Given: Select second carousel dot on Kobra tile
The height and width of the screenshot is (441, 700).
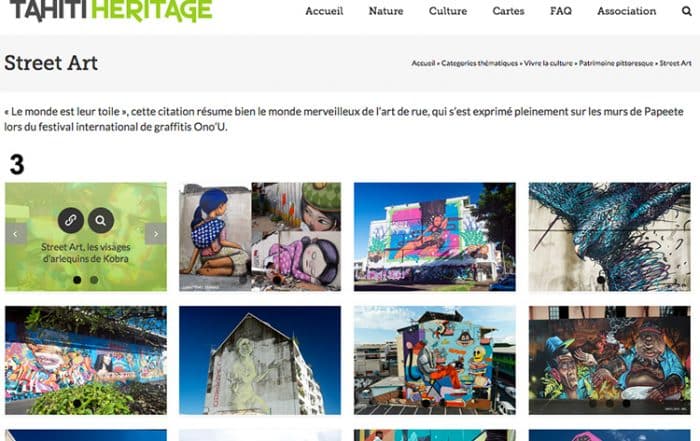Looking at the screenshot, I should [94, 280].
